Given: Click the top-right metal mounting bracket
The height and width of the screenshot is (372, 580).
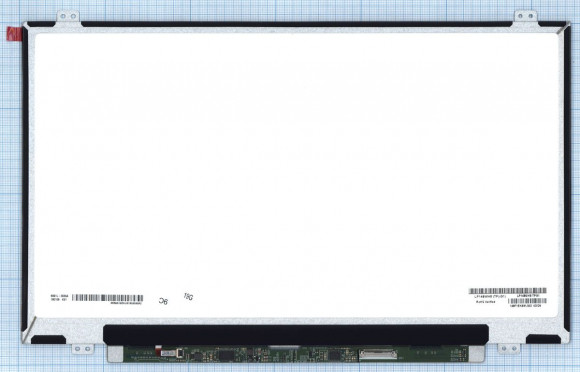Looking at the screenshot, I should pos(526,17).
